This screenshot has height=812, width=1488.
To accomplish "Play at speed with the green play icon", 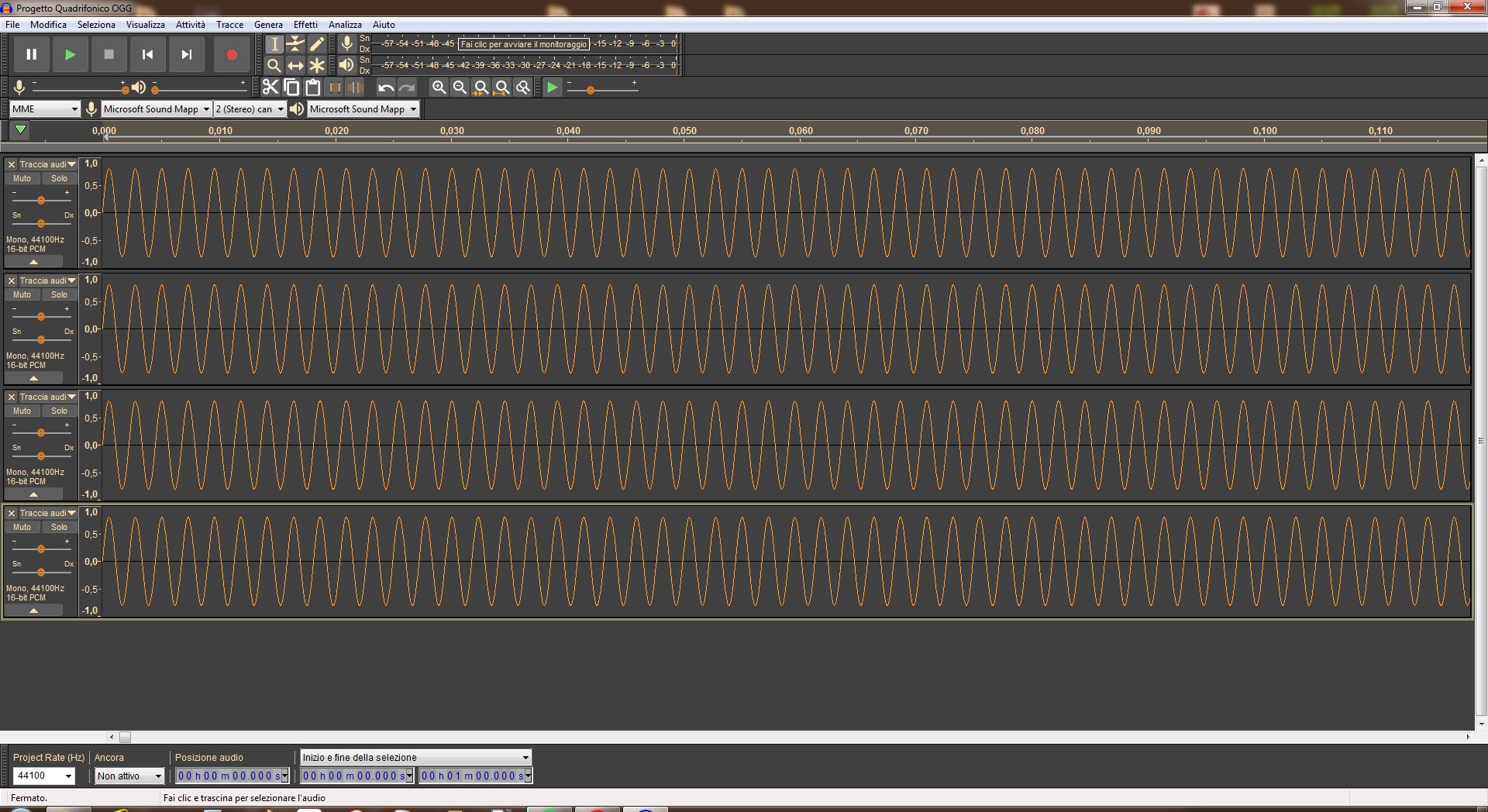I will tap(552, 88).
